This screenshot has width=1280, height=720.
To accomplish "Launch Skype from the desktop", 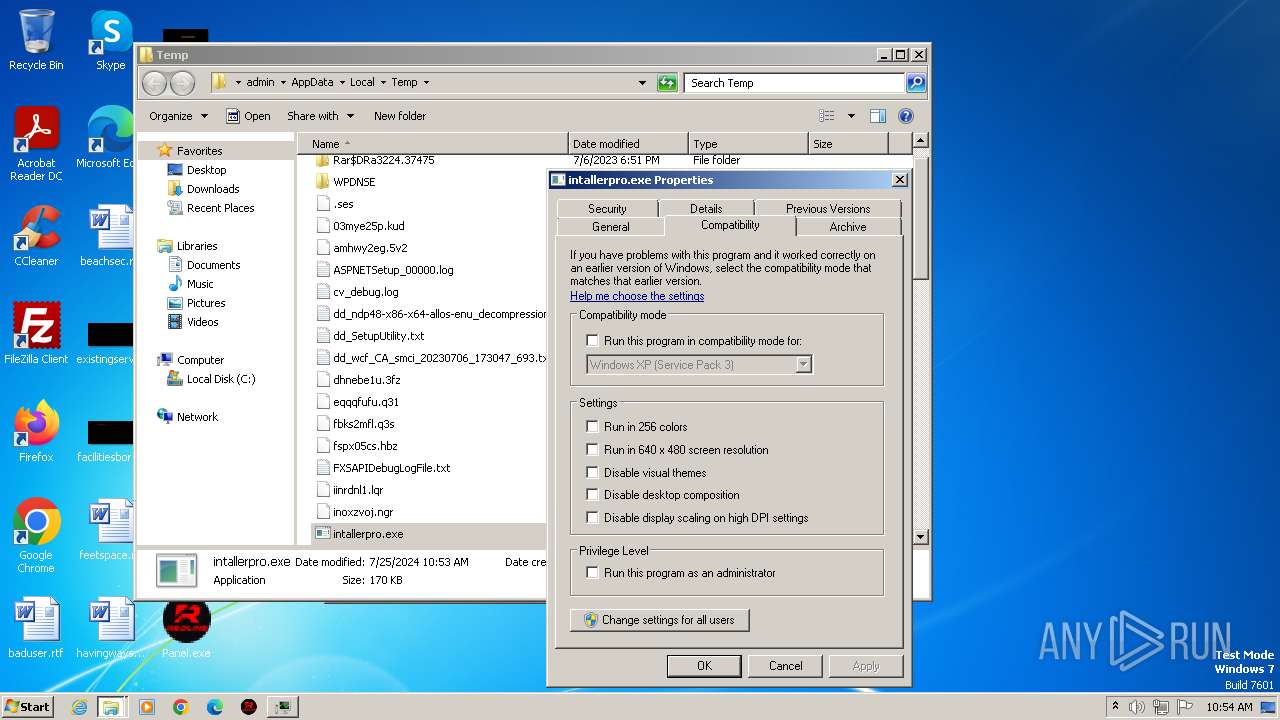I will (x=111, y=40).
